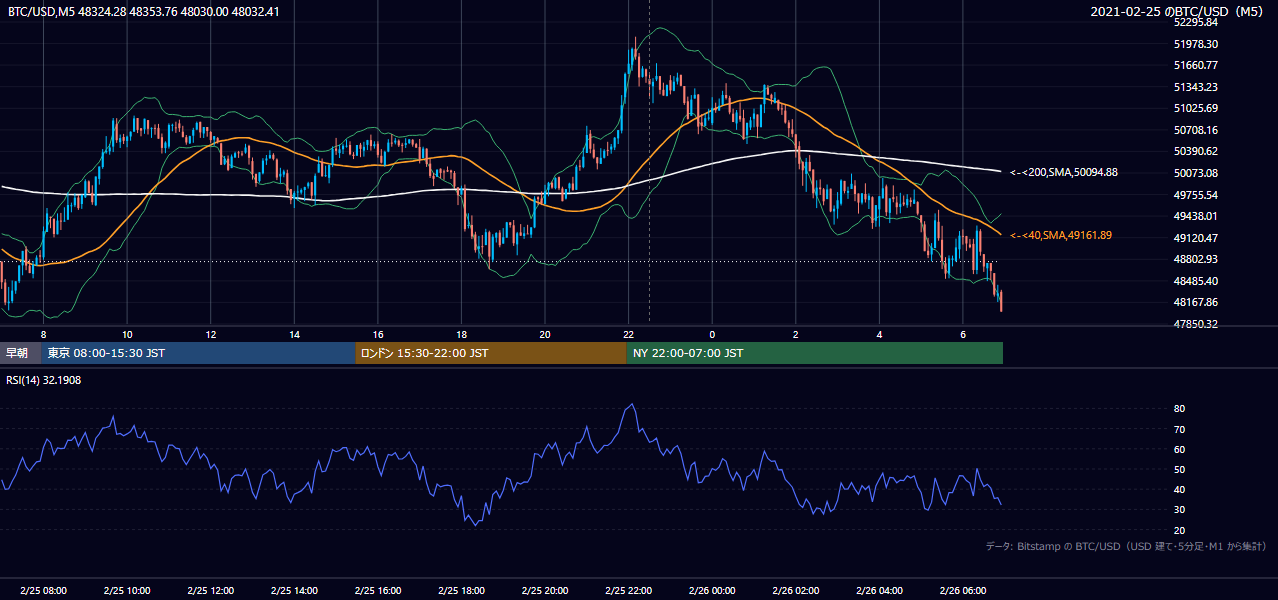Click the price axis label 48167.86

click(1195, 302)
